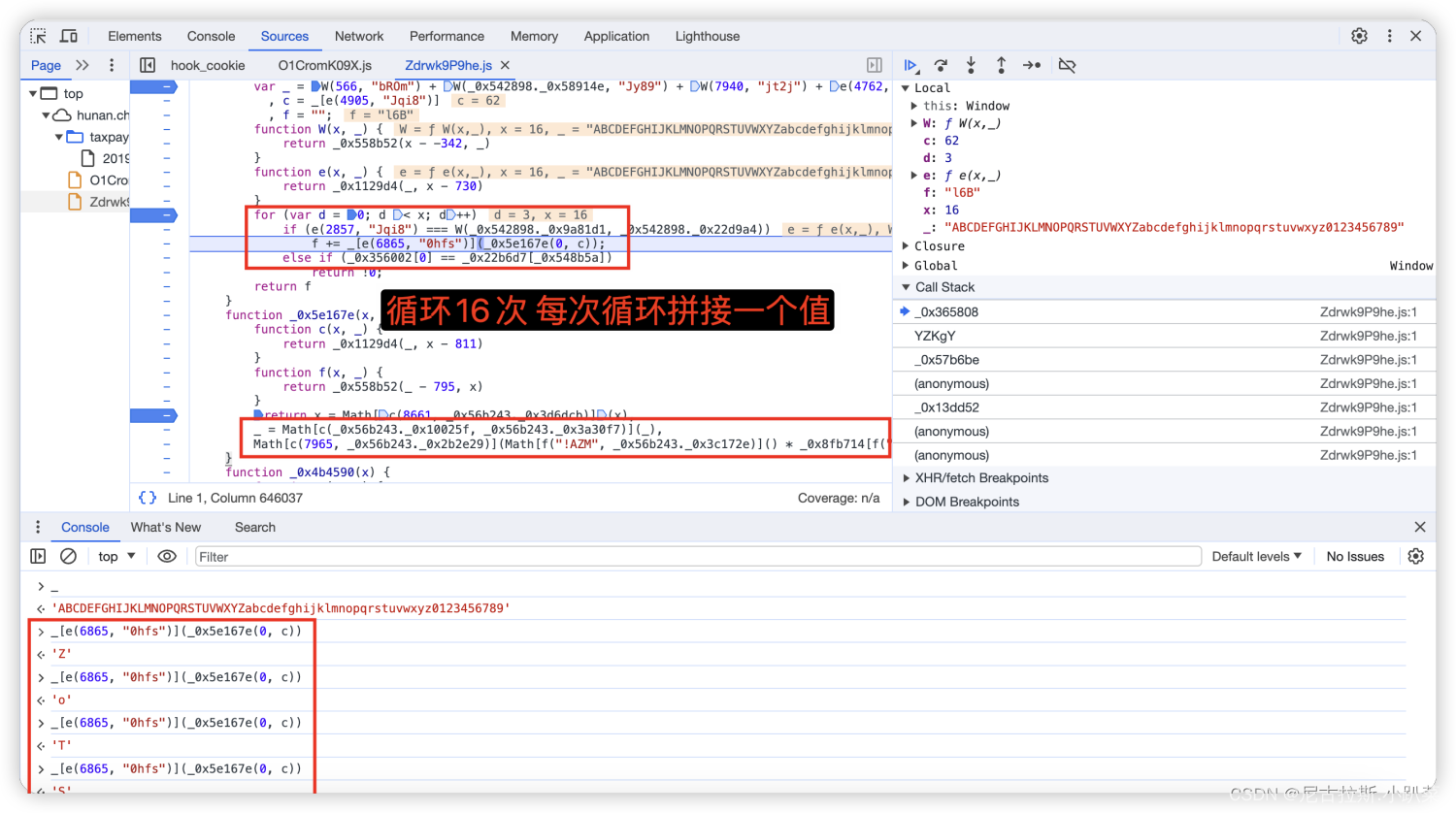
Task: Expand the Closure scope section
Action: point(906,246)
